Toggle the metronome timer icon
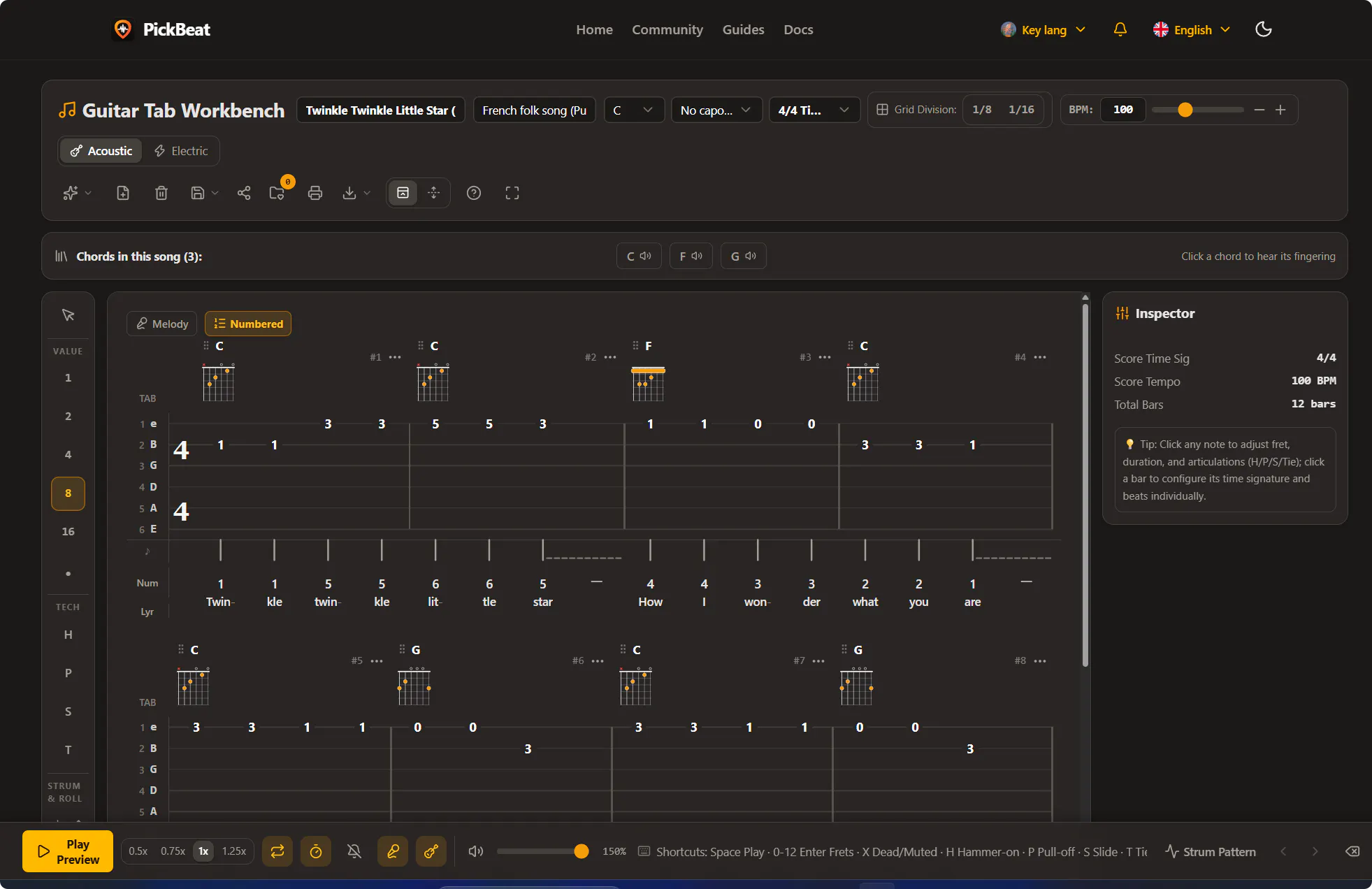Image resolution: width=1372 pixels, height=889 pixels. [316, 851]
